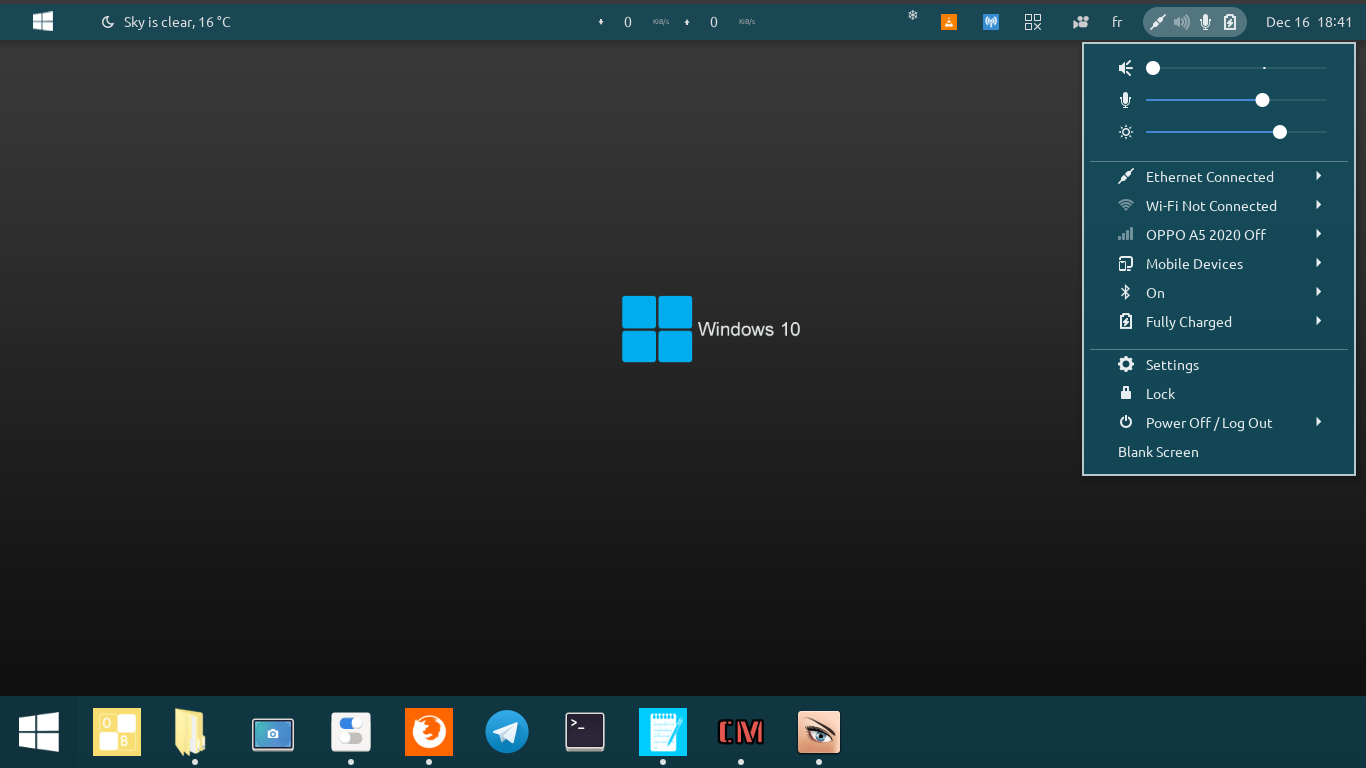
Task: Adjust the output volume slider
Action: click(1236, 68)
